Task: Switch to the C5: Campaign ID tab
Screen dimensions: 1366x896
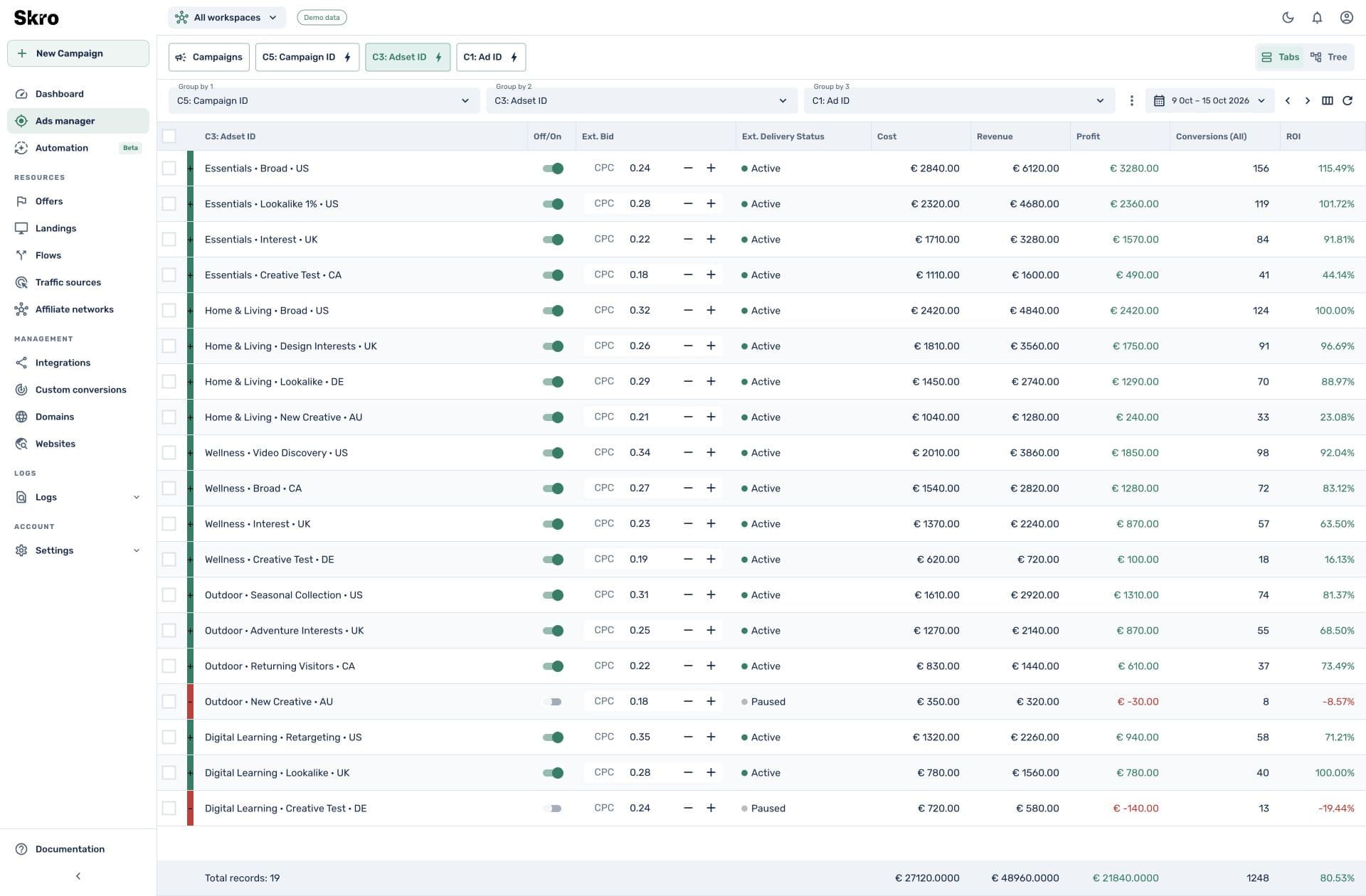Action: [x=307, y=57]
